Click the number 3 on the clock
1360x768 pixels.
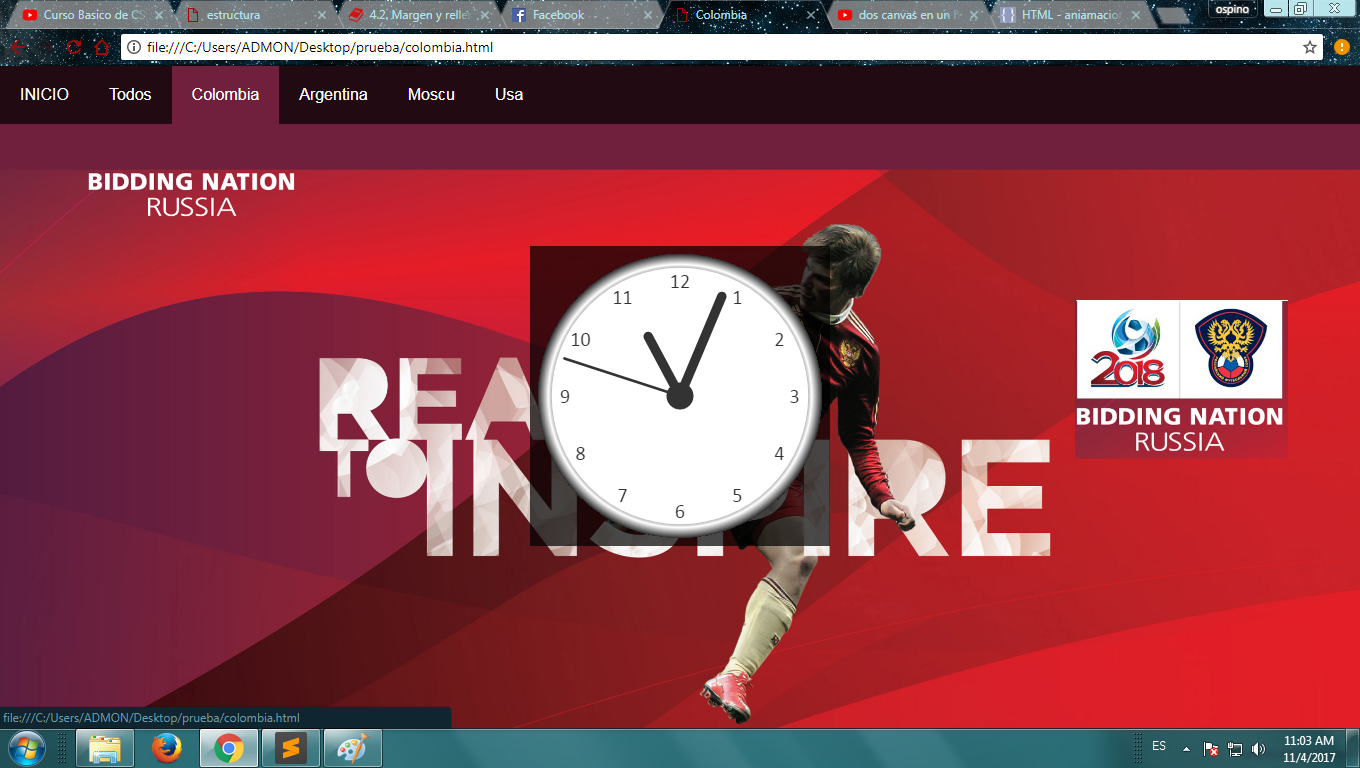[795, 397]
